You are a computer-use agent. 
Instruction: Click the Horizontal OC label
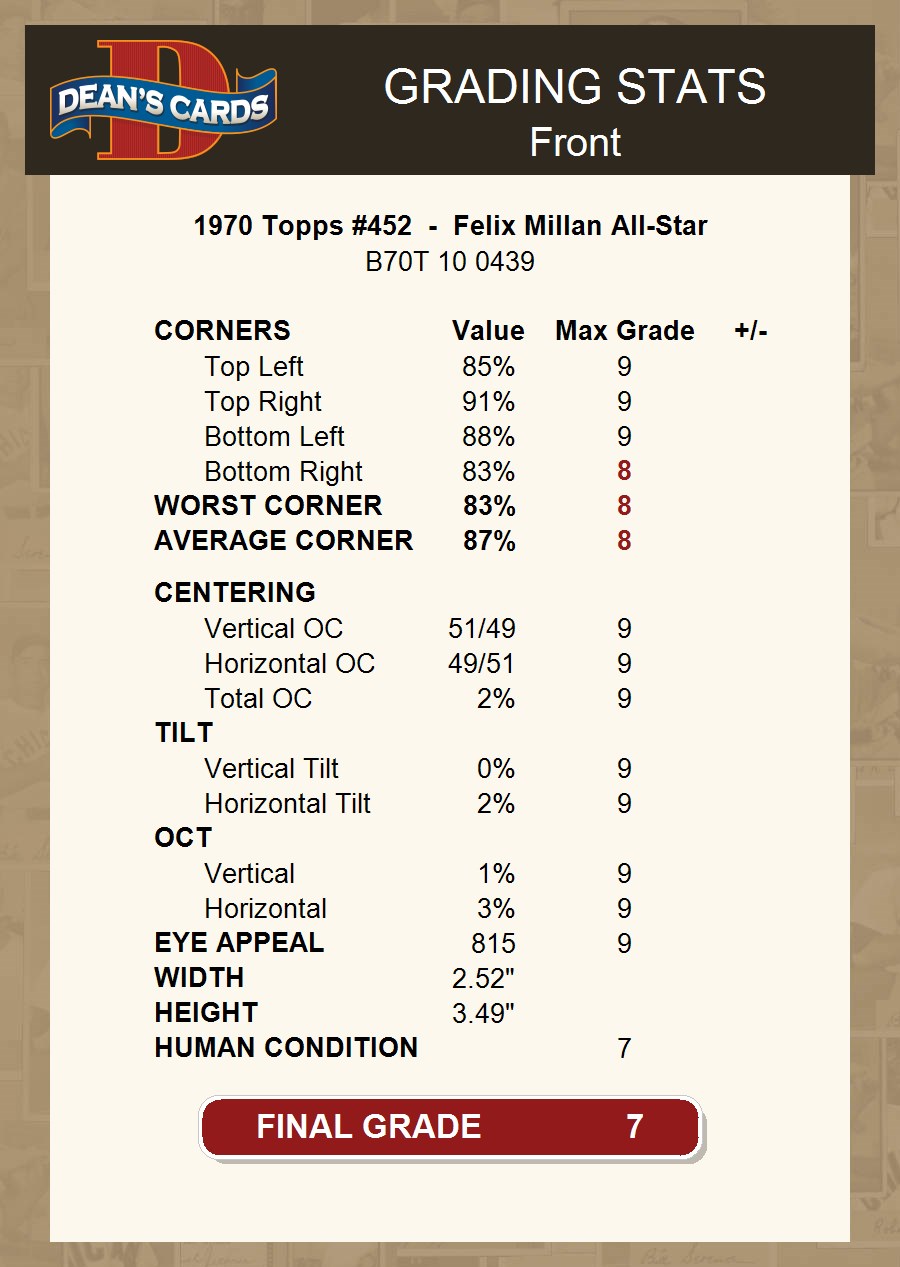pos(289,664)
